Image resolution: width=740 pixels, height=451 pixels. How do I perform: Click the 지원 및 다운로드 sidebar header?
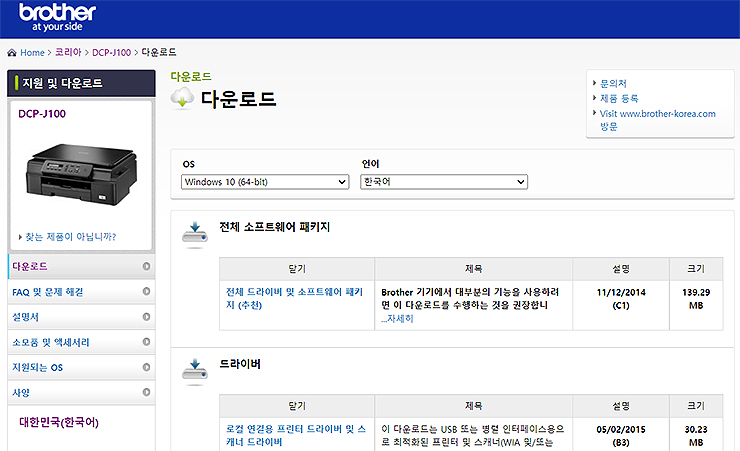pos(81,84)
